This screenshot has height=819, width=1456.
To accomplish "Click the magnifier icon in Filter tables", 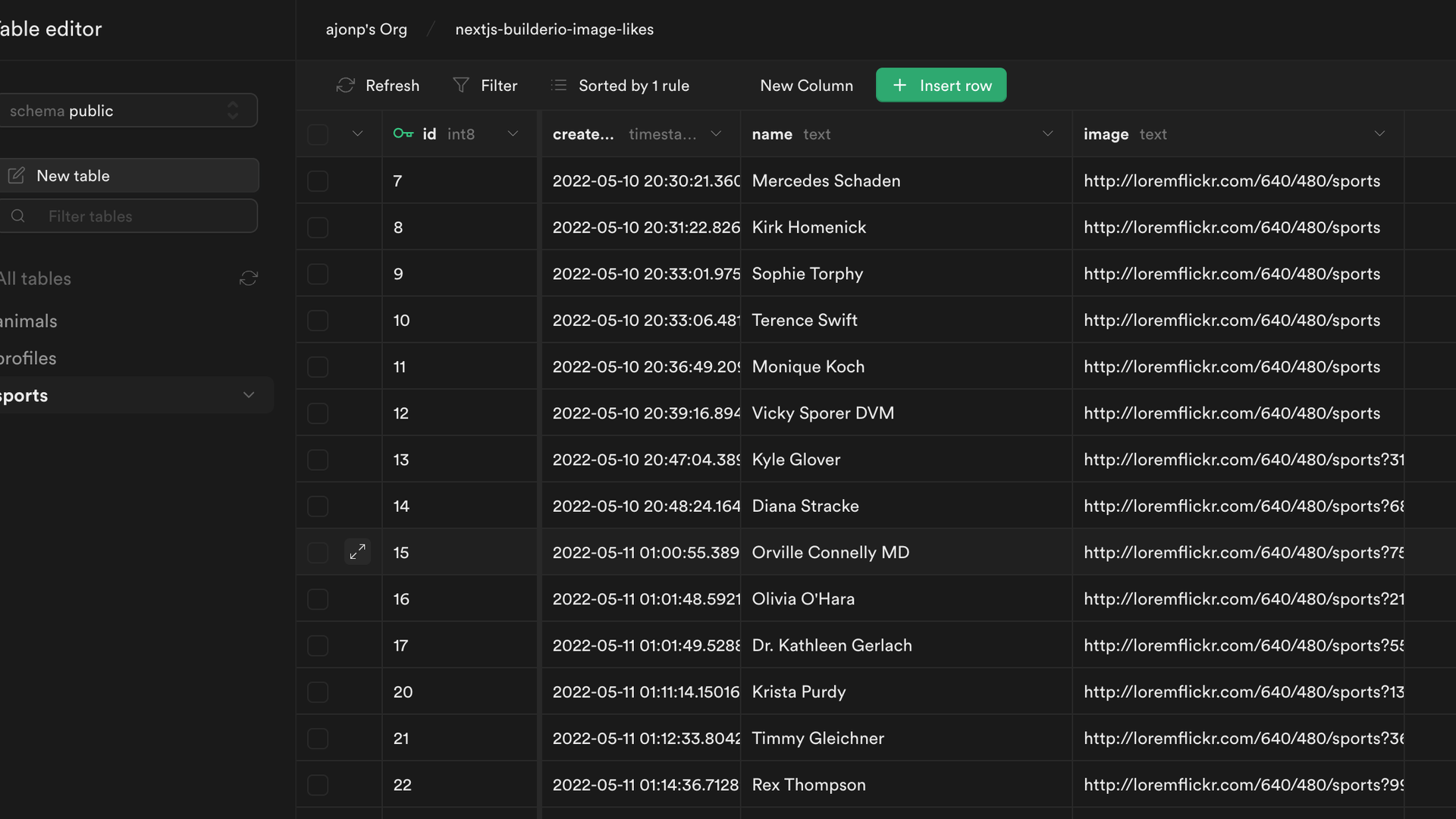I will (x=18, y=216).
